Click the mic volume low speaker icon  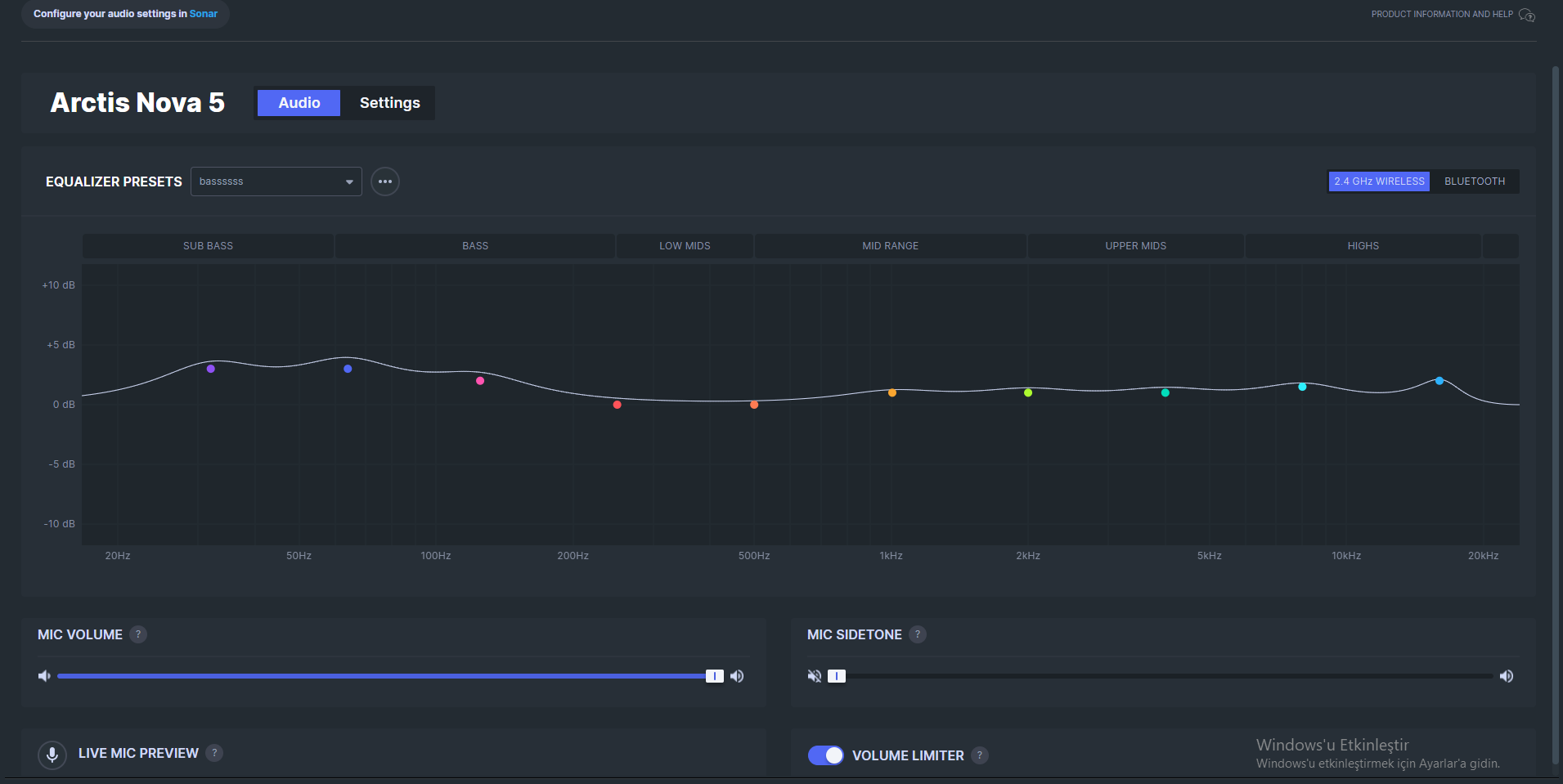click(x=44, y=676)
